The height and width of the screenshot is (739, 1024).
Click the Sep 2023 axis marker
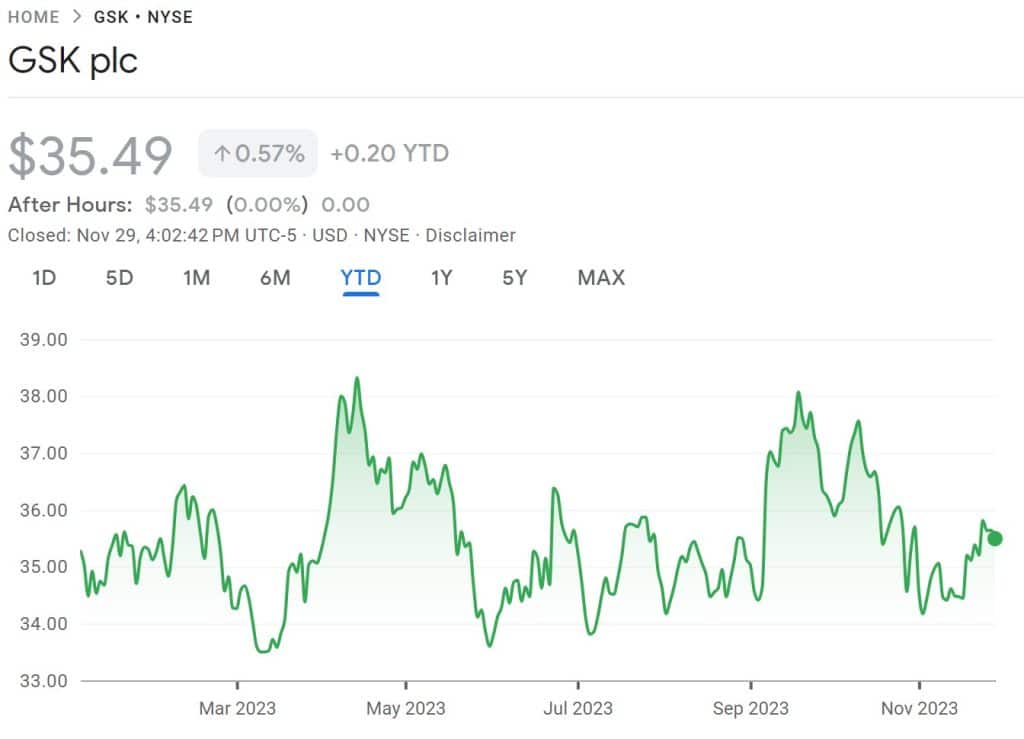750,708
